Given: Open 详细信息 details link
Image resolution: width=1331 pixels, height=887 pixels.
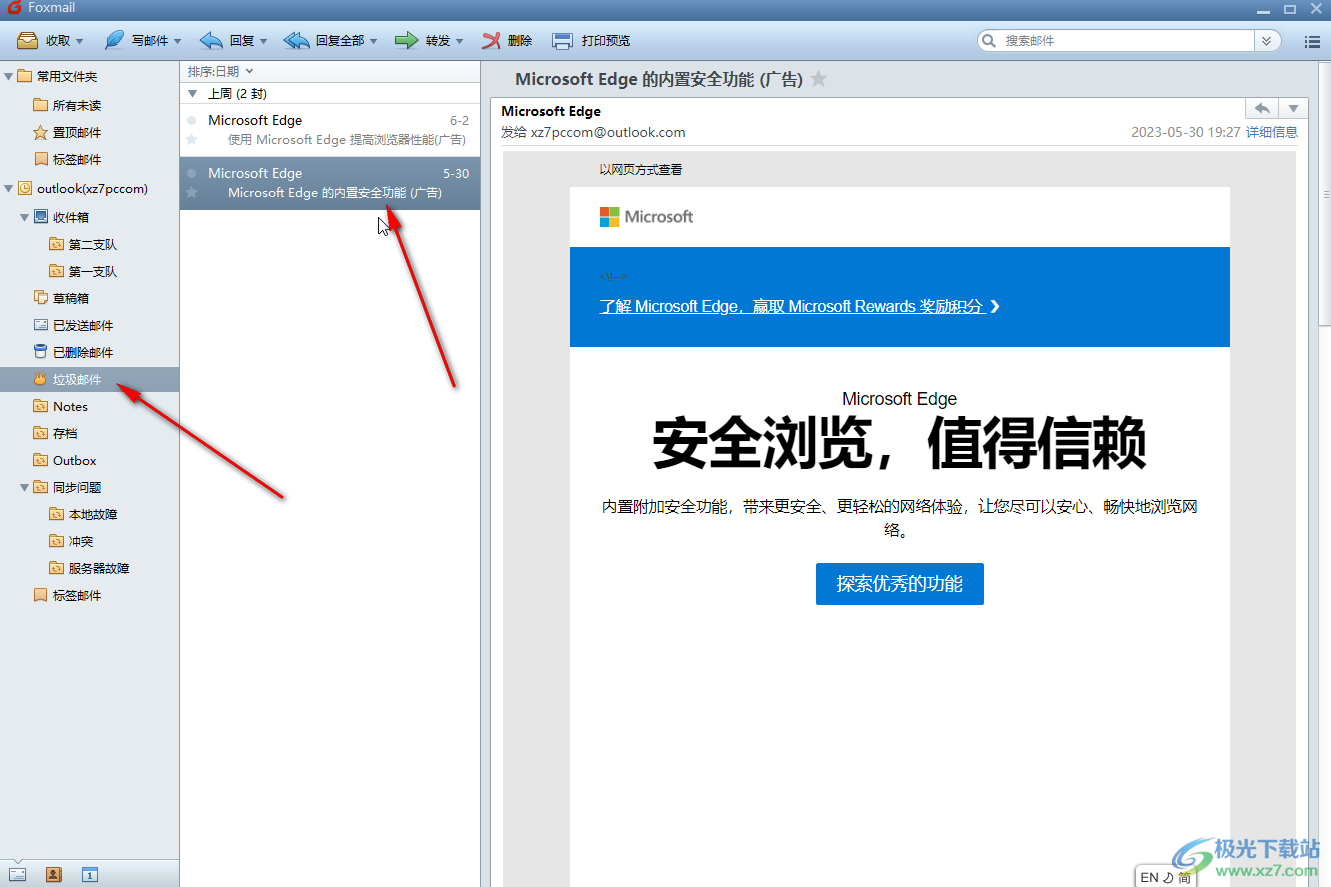Looking at the screenshot, I should click(1272, 132).
